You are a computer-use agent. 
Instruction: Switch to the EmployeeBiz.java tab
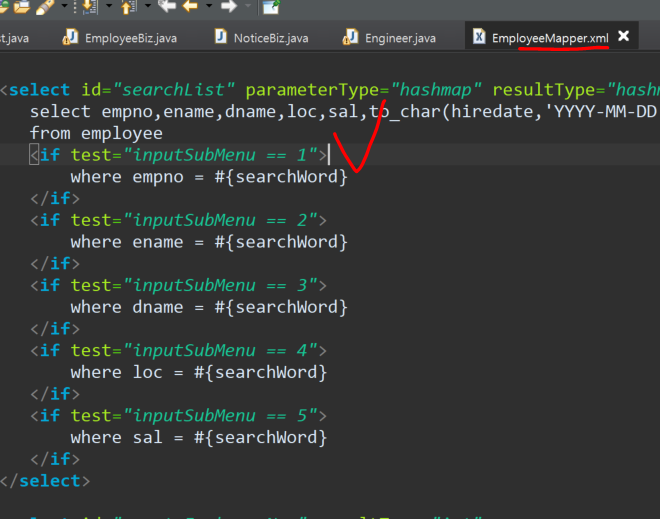(x=120, y=38)
